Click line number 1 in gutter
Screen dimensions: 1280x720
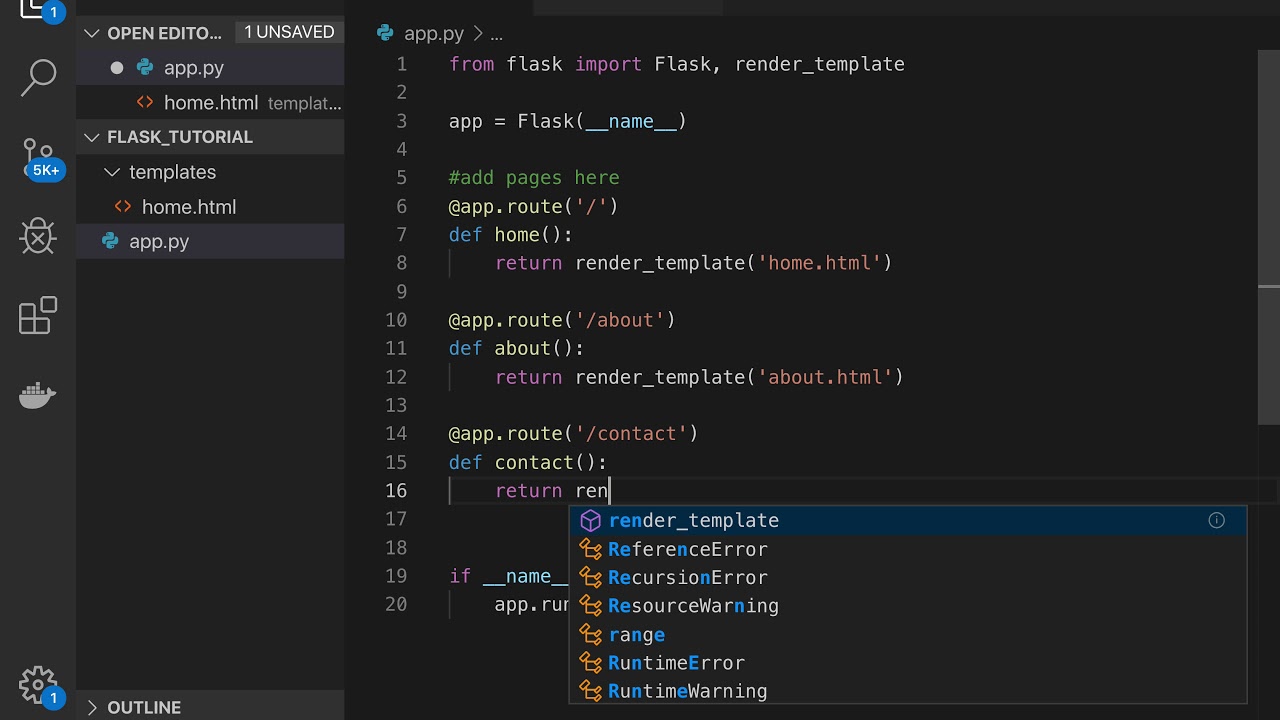(402, 64)
